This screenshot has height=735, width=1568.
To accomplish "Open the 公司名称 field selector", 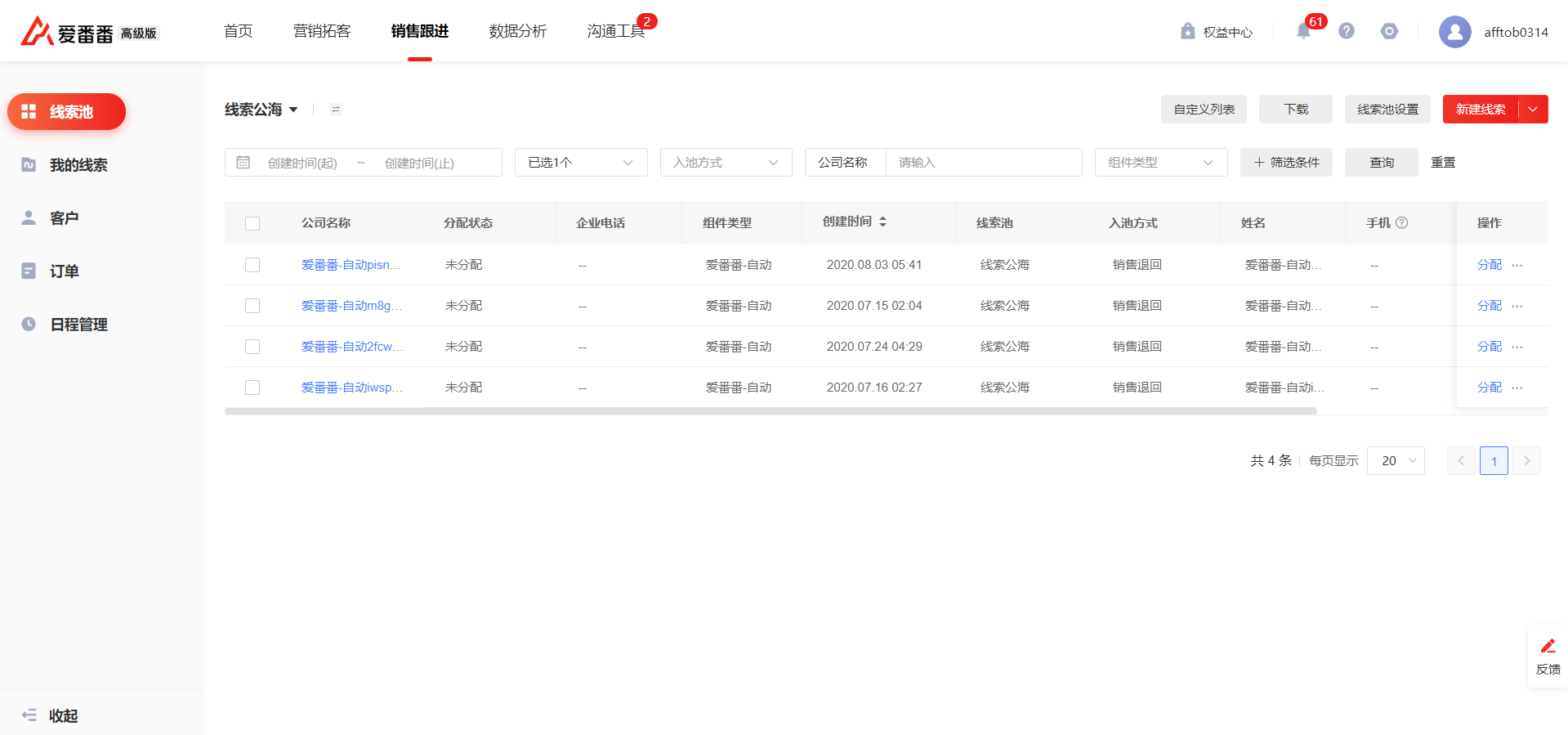I will (x=845, y=162).
